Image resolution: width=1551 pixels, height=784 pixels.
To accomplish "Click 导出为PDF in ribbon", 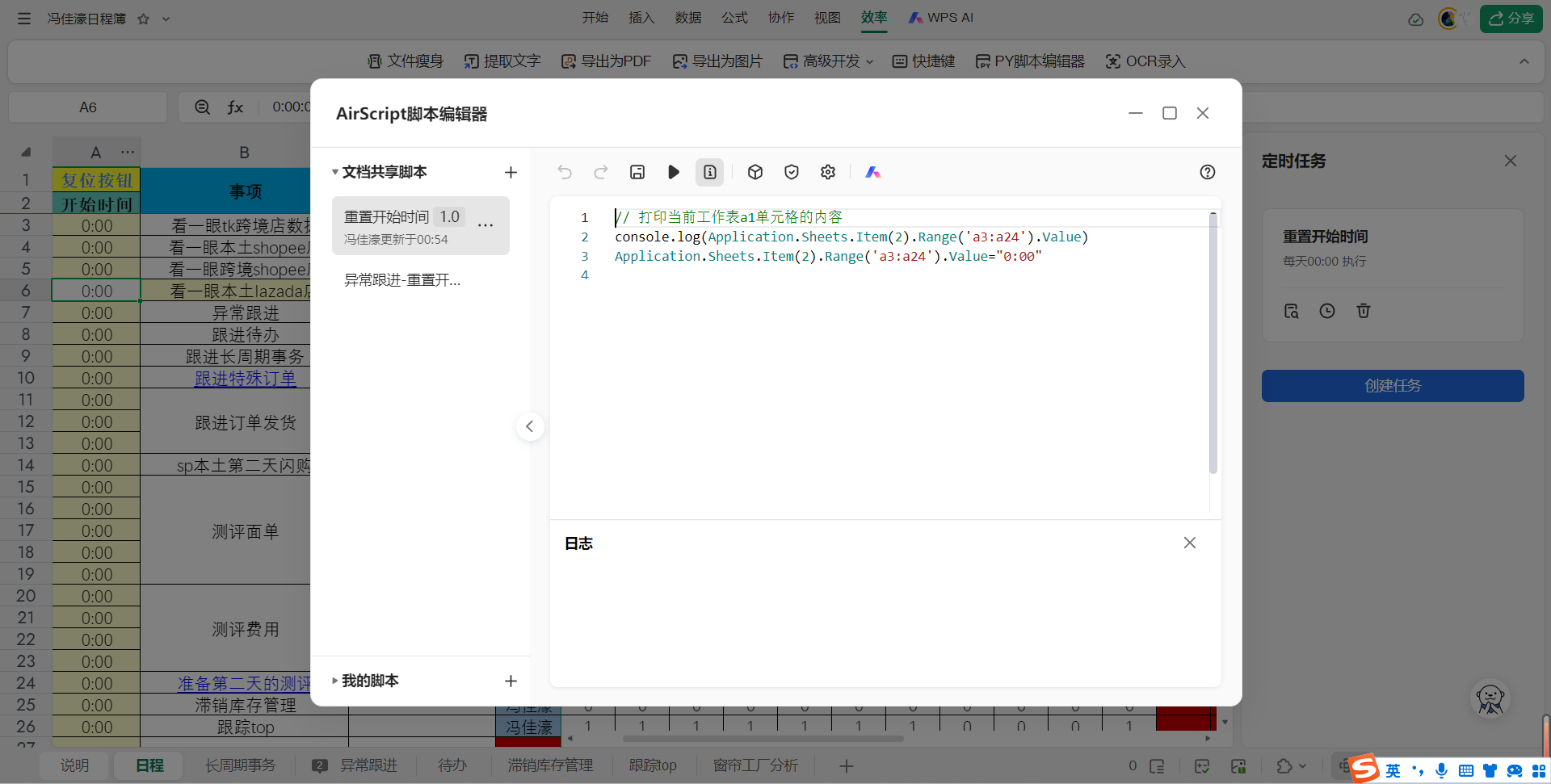I will 606,61.
